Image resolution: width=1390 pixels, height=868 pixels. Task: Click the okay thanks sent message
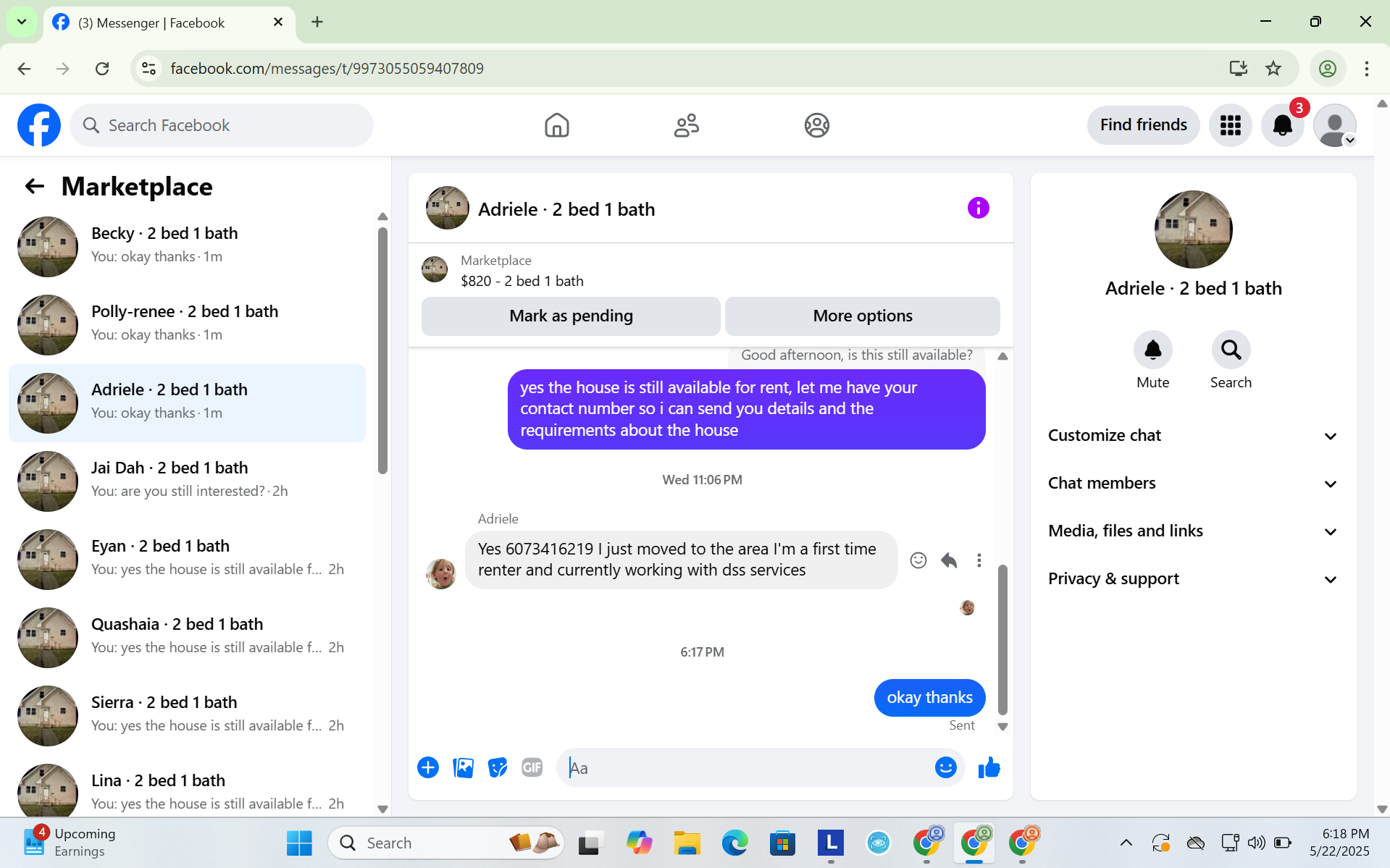(x=929, y=698)
